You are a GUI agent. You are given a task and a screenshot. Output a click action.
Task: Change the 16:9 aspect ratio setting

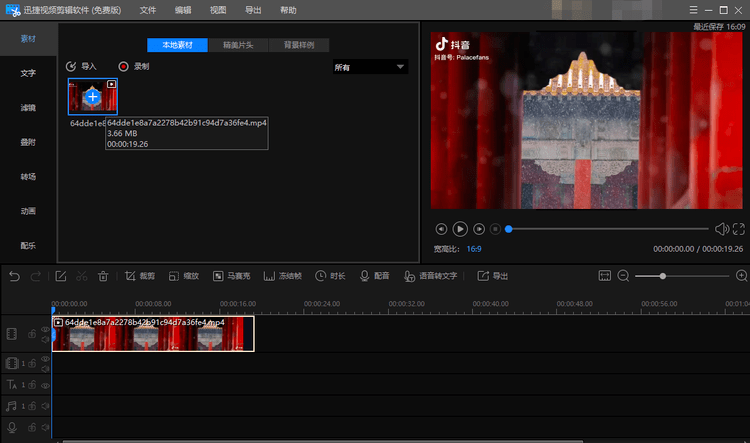pos(474,249)
